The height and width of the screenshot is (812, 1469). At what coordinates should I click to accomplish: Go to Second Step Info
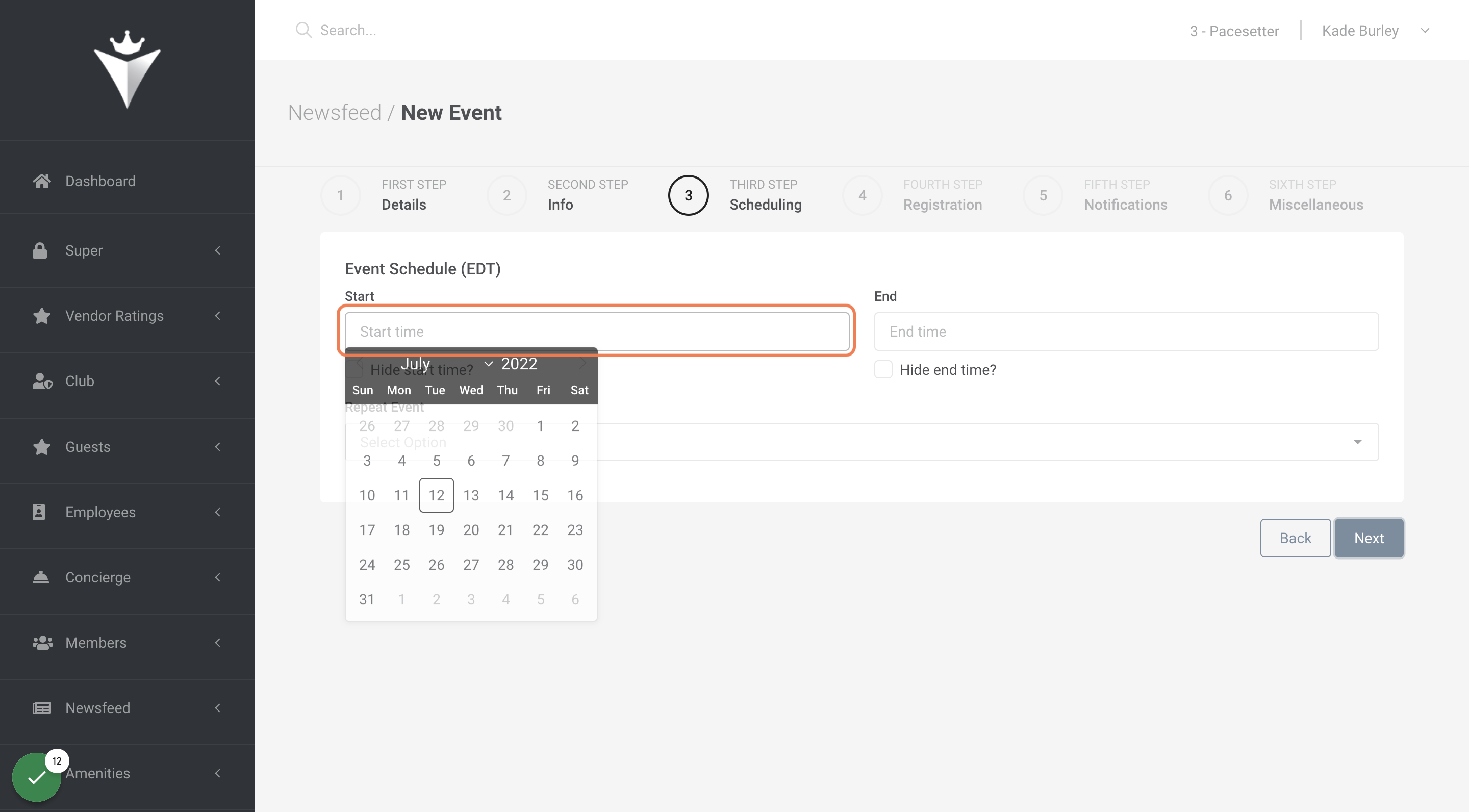(558, 195)
